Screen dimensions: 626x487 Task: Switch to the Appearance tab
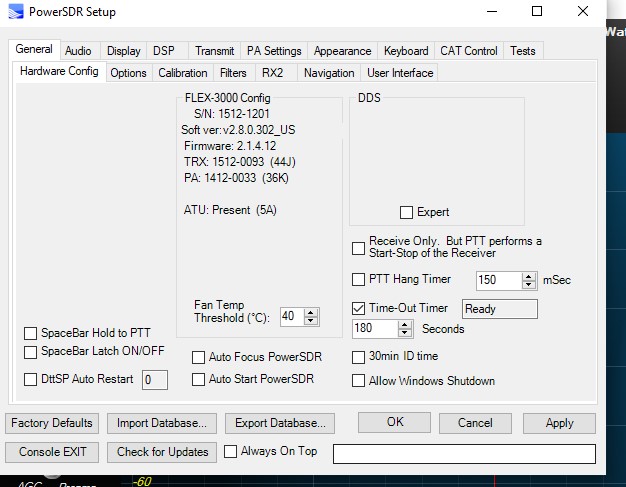[342, 51]
